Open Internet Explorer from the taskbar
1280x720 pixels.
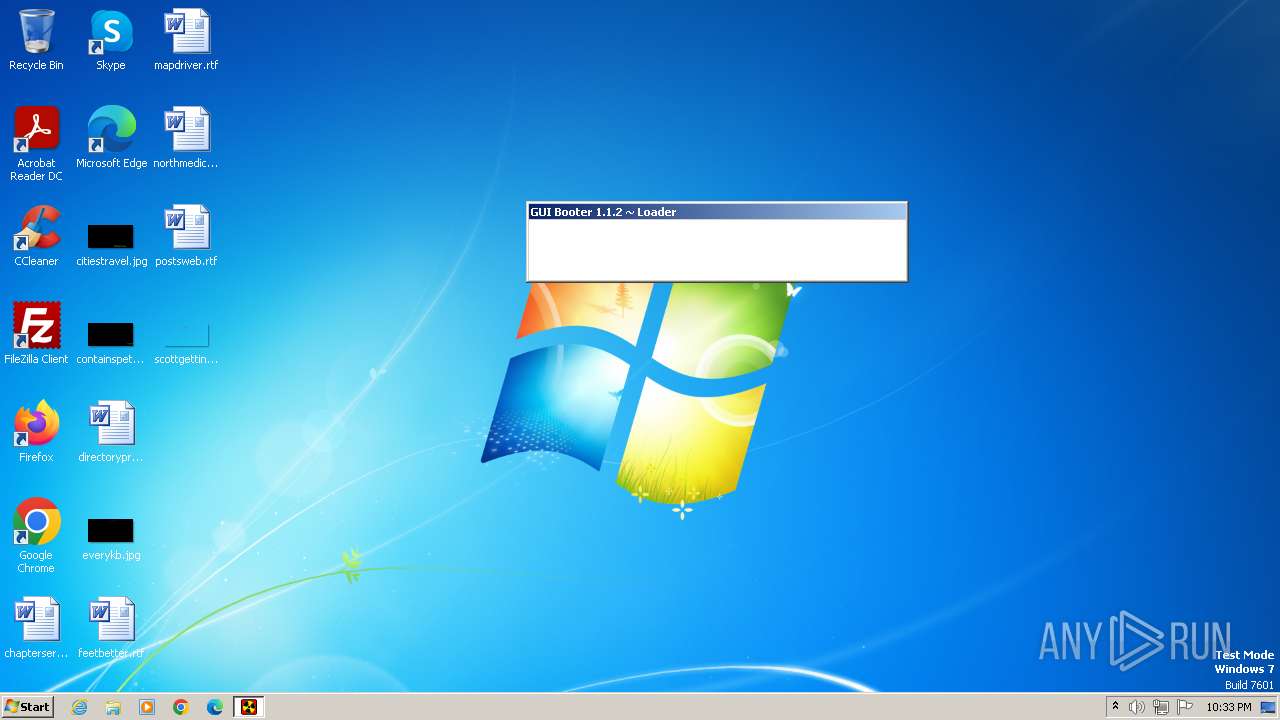pos(79,707)
